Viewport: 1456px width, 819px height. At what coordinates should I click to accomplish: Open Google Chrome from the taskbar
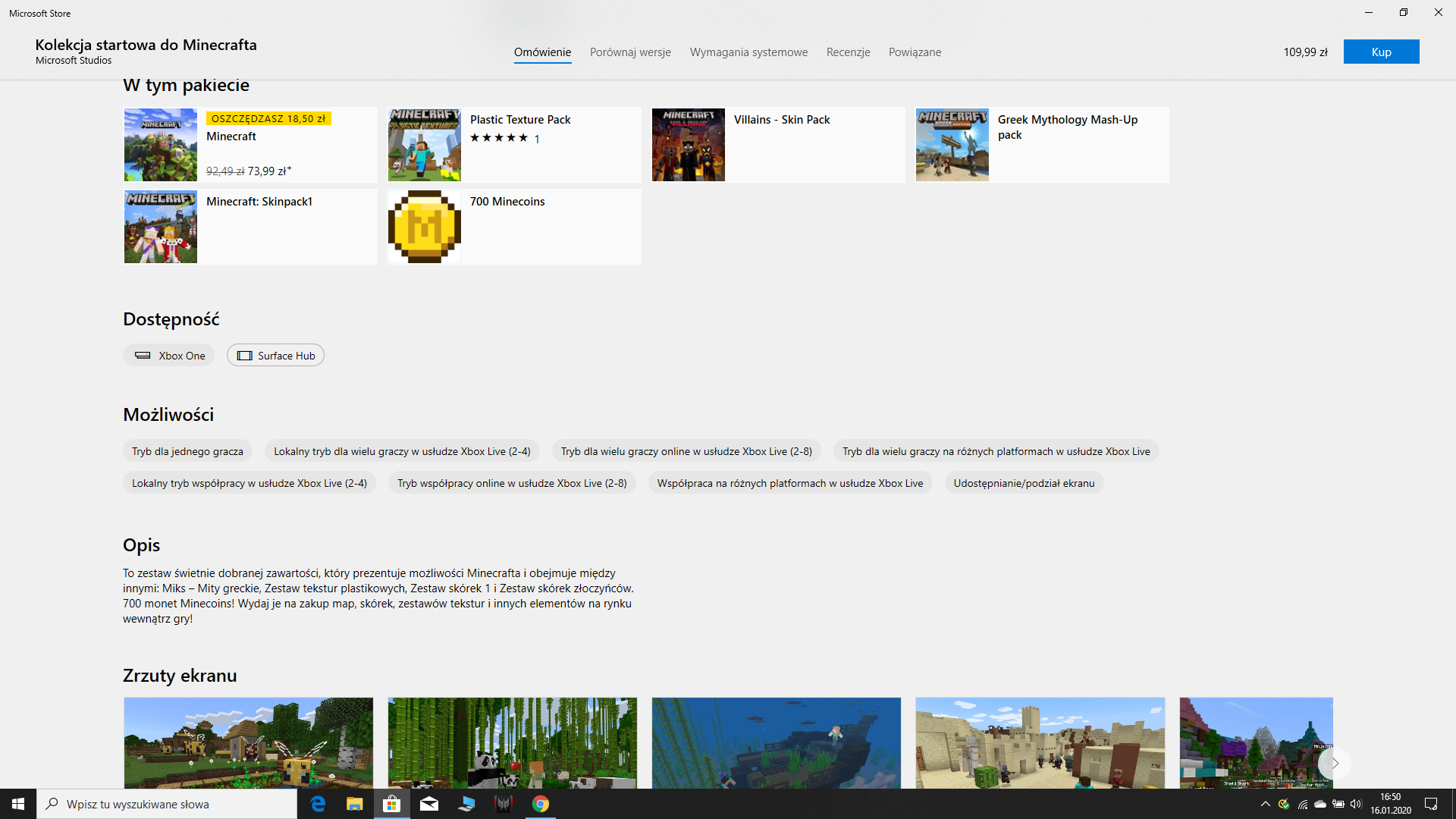(x=541, y=804)
